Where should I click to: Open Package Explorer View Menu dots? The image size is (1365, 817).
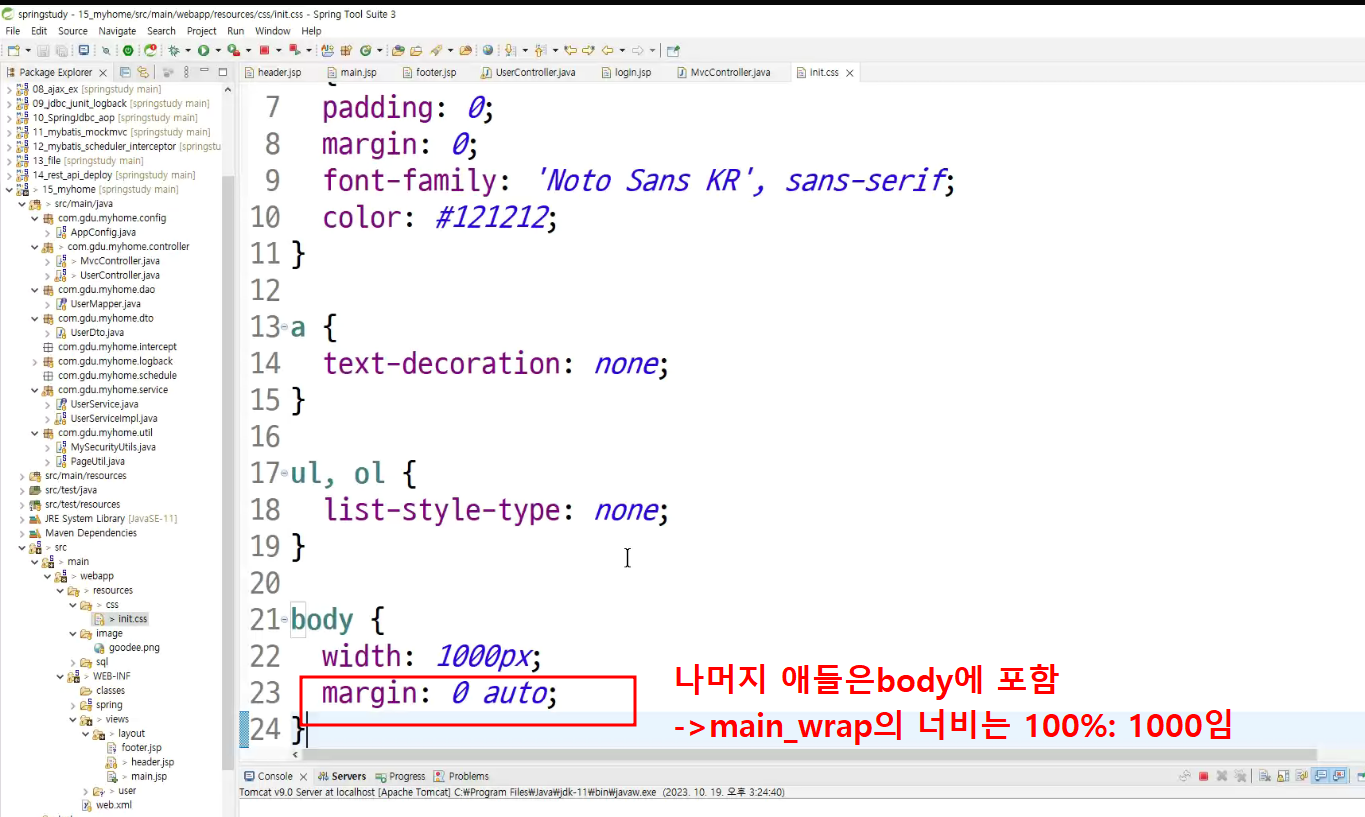pos(186,72)
